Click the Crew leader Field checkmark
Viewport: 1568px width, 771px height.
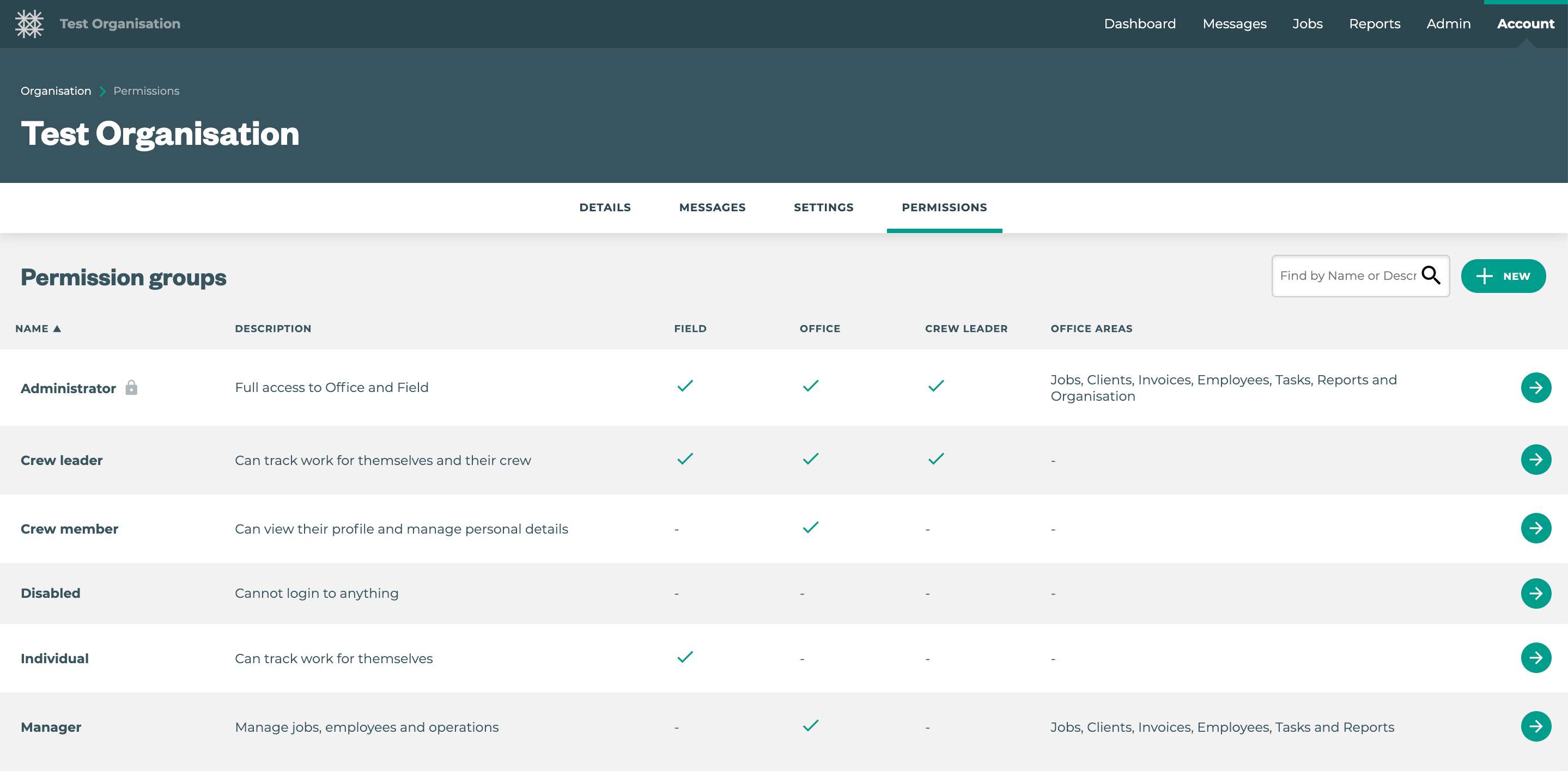click(x=684, y=458)
